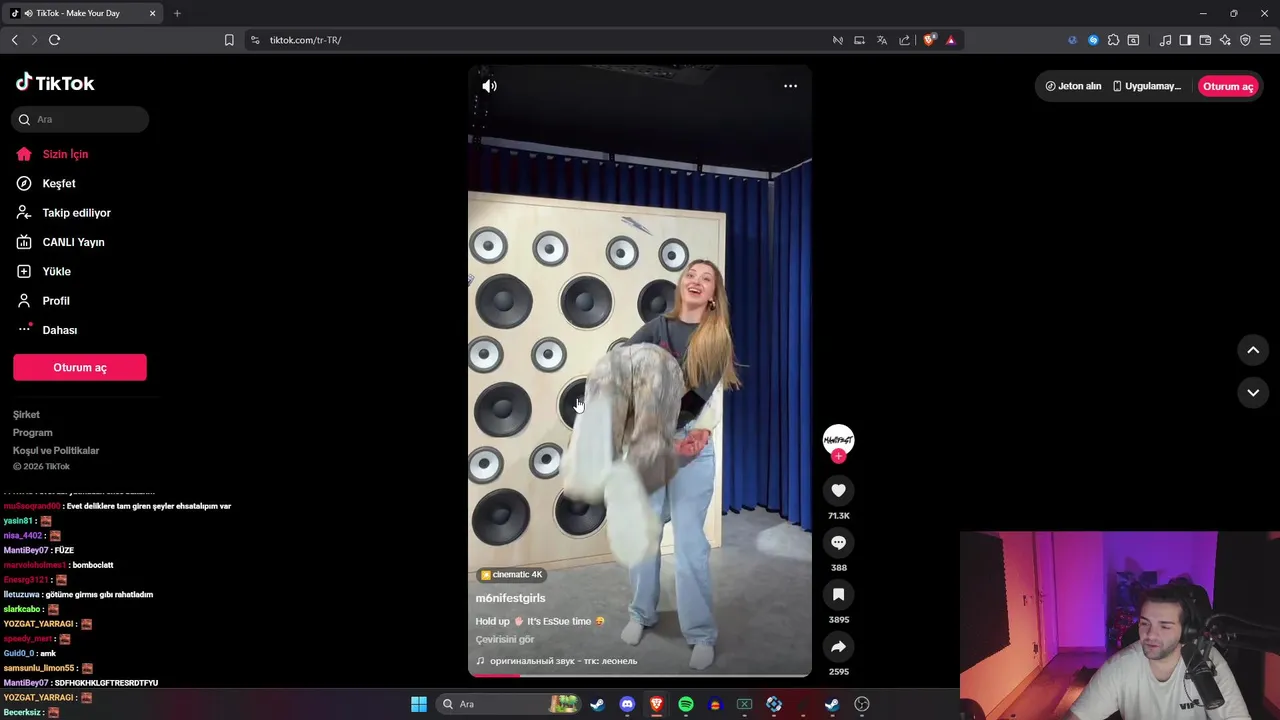Close the TikTok browser tab

tap(152, 13)
